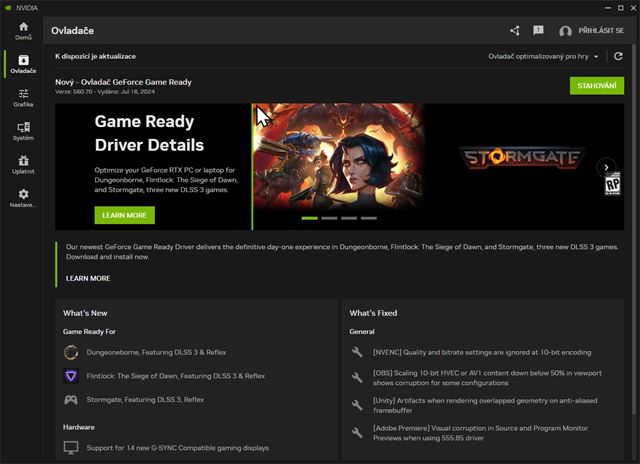The width and height of the screenshot is (640, 464).
Task: Click the 'Game Ready Driver Details' headline
Action: pos(149,133)
